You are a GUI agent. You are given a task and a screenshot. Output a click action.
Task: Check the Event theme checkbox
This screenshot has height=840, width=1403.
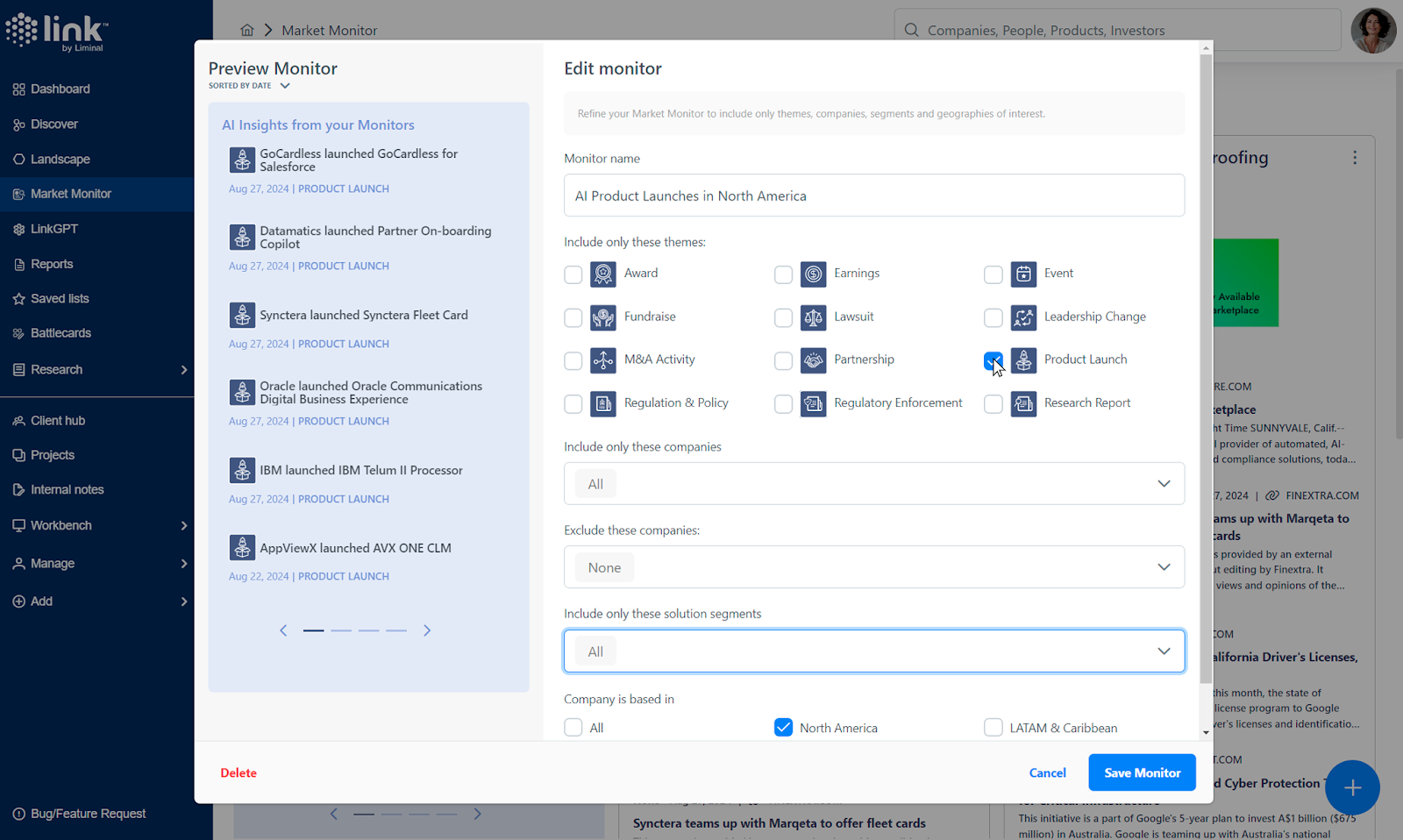pyautogui.click(x=993, y=274)
